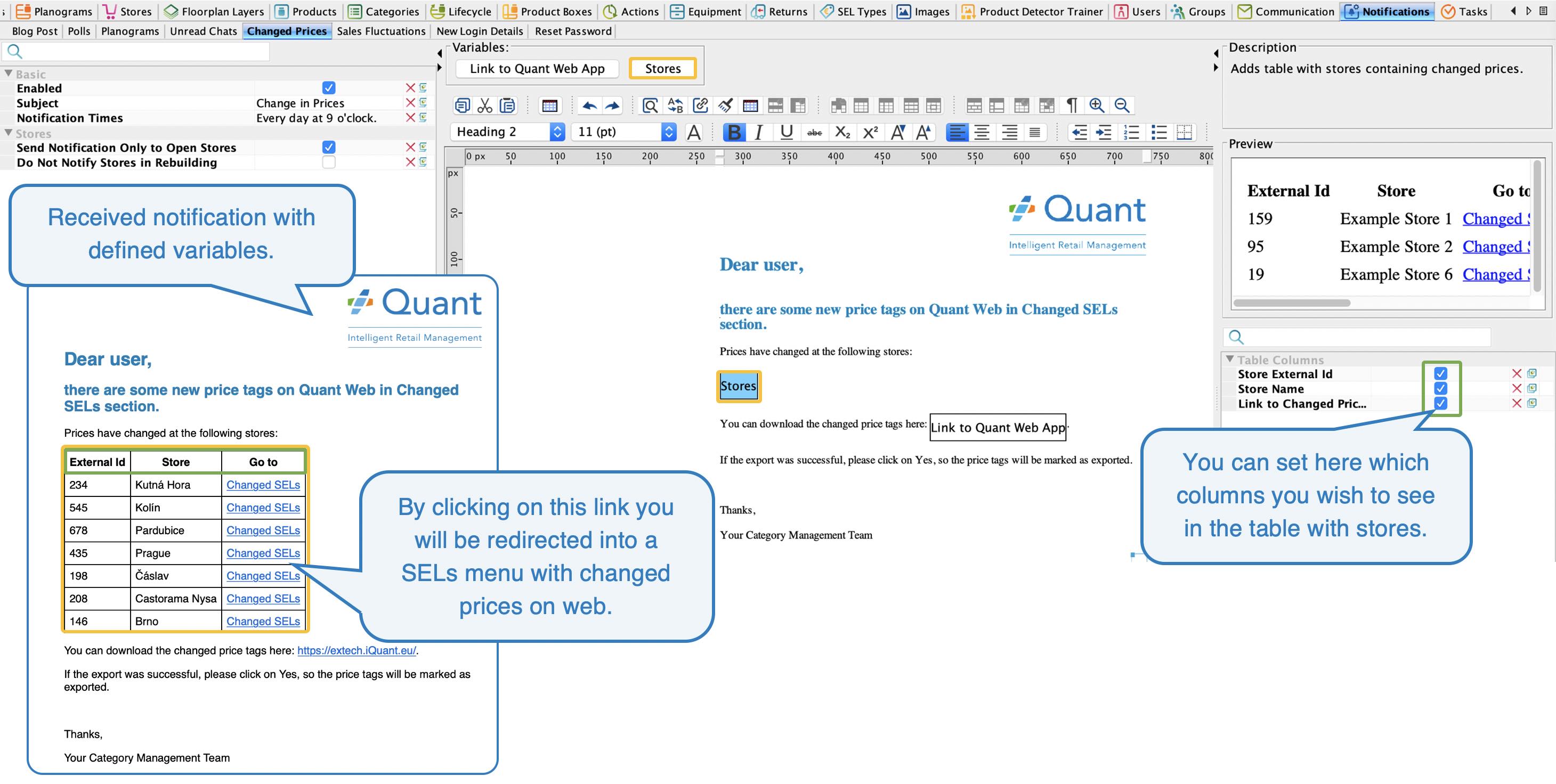This screenshot has height=784, width=1556.
Task: Click the Redo arrow icon
Action: point(612,105)
